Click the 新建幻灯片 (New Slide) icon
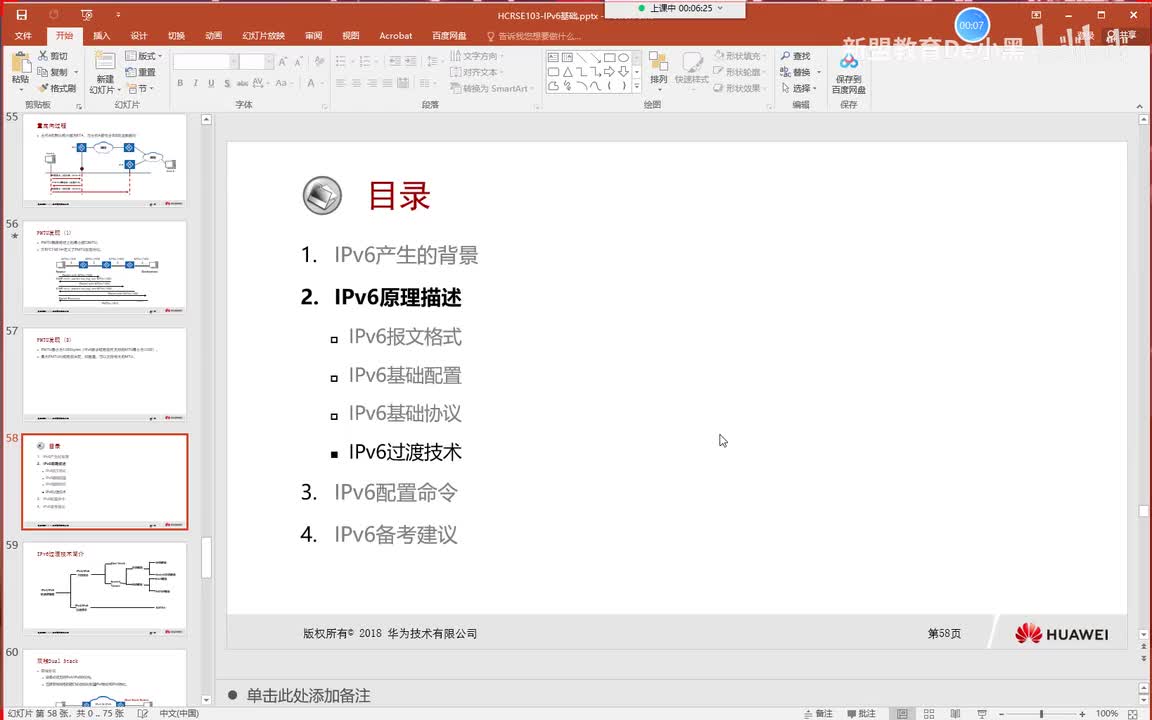 click(105, 62)
